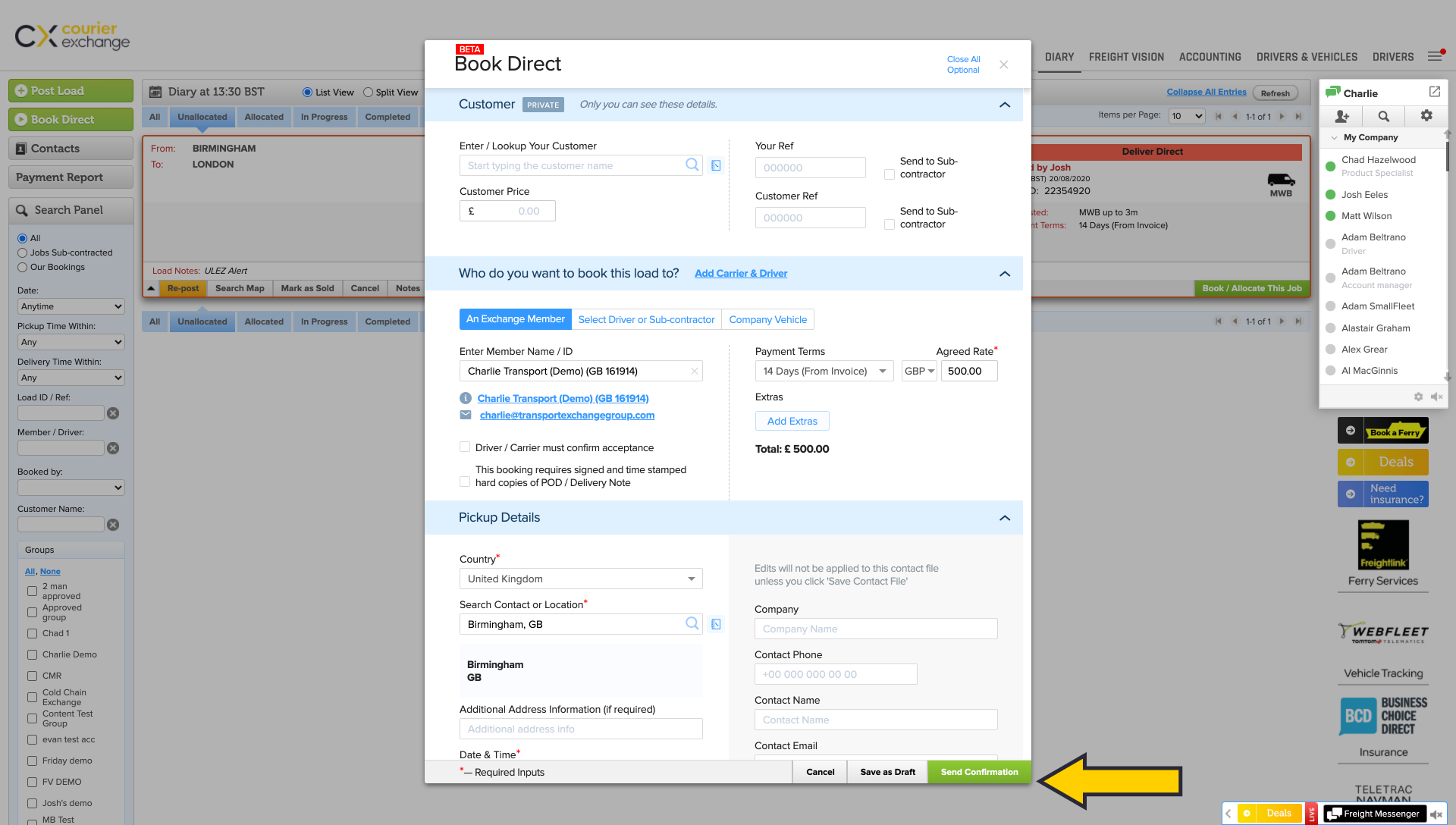Click Send Confirmation button
This screenshot has height=825, width=1456.
979,772
